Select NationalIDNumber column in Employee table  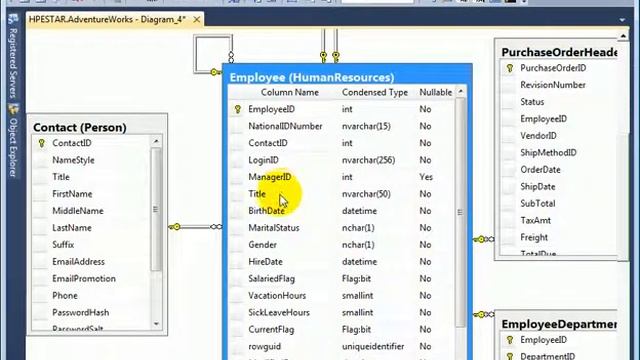(285, 126)
